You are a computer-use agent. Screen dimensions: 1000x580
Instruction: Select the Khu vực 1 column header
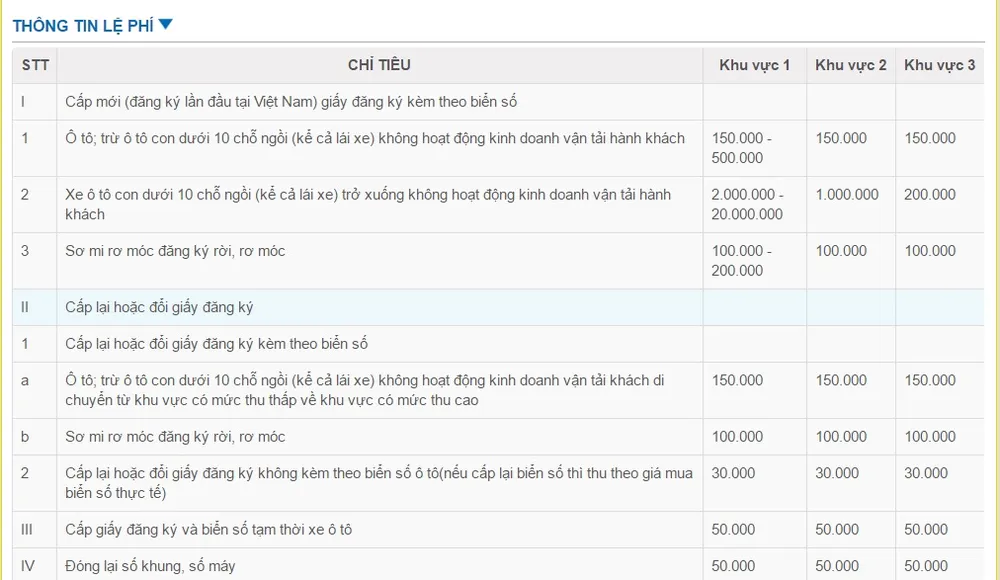(753, 65)
